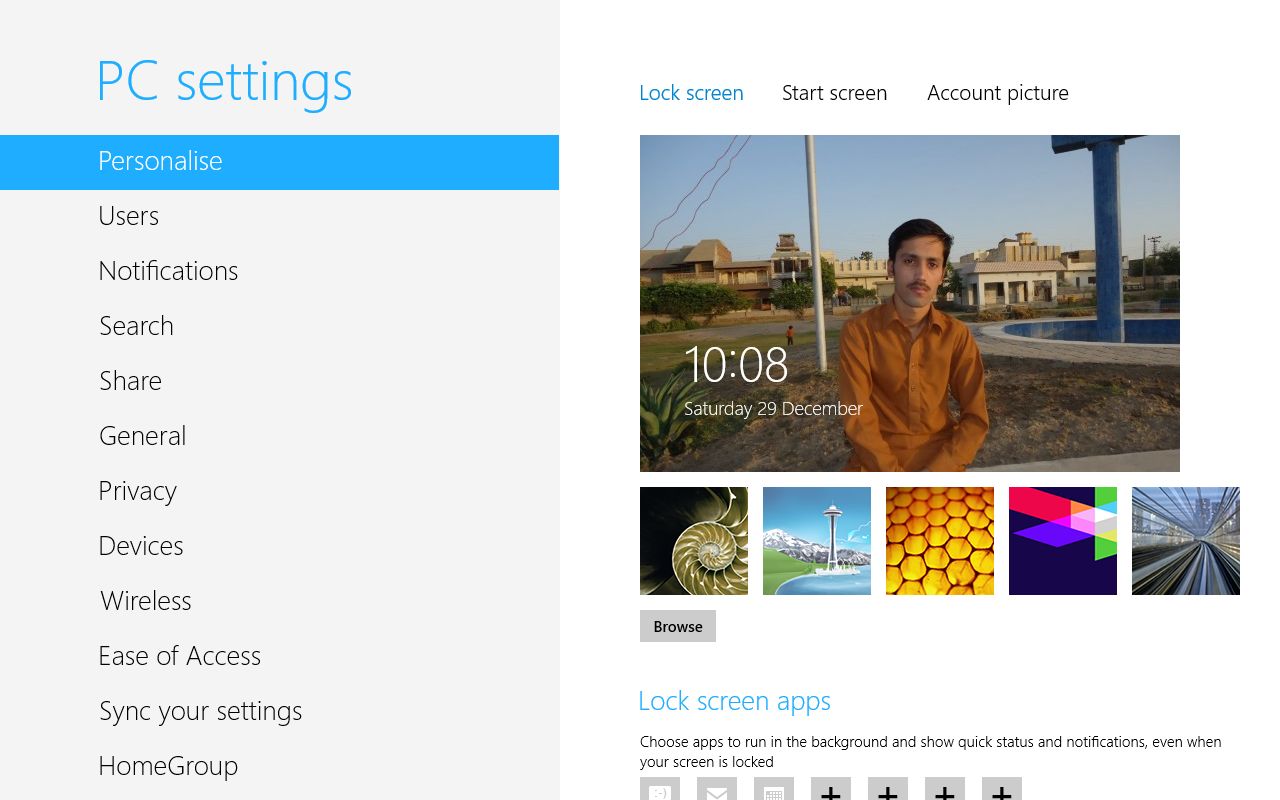Open the Account picture tab
The image size is (1280, 800).
(x=997, y=93)
